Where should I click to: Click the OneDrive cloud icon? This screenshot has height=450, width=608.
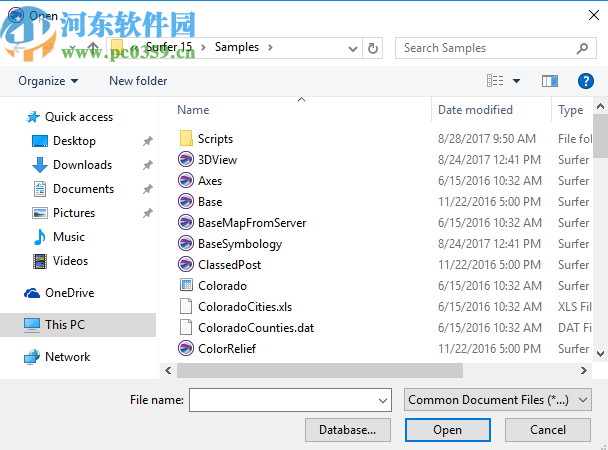tap(32, 293)
